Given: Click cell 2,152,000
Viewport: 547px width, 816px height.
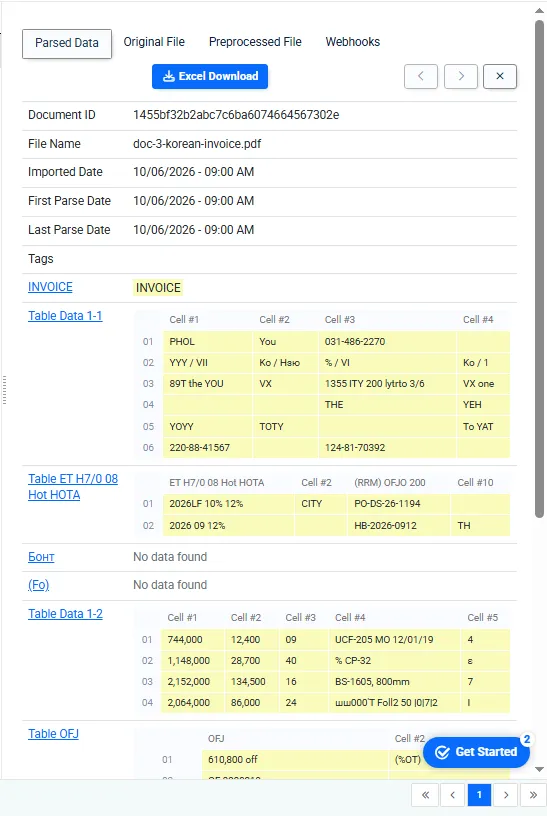Looking at the screenshot, I should coord(193,681).
